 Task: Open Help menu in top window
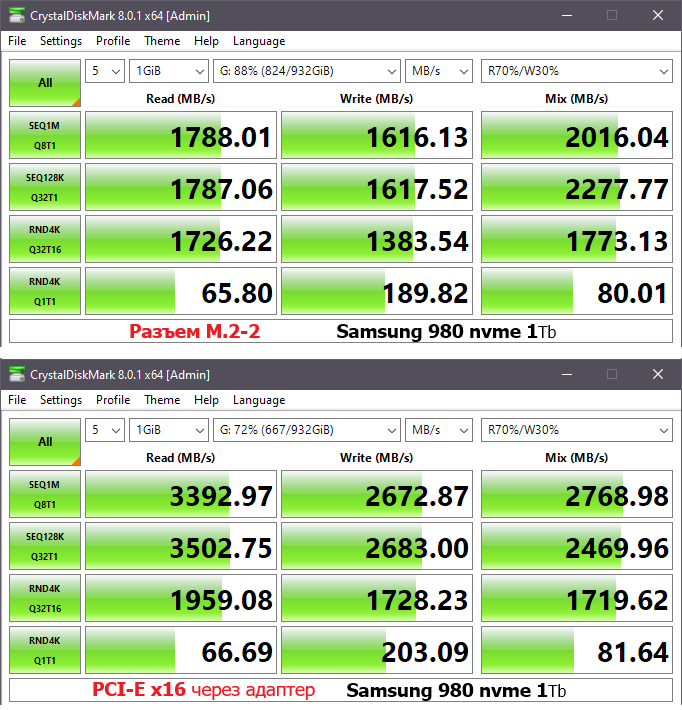coord(206,41)
